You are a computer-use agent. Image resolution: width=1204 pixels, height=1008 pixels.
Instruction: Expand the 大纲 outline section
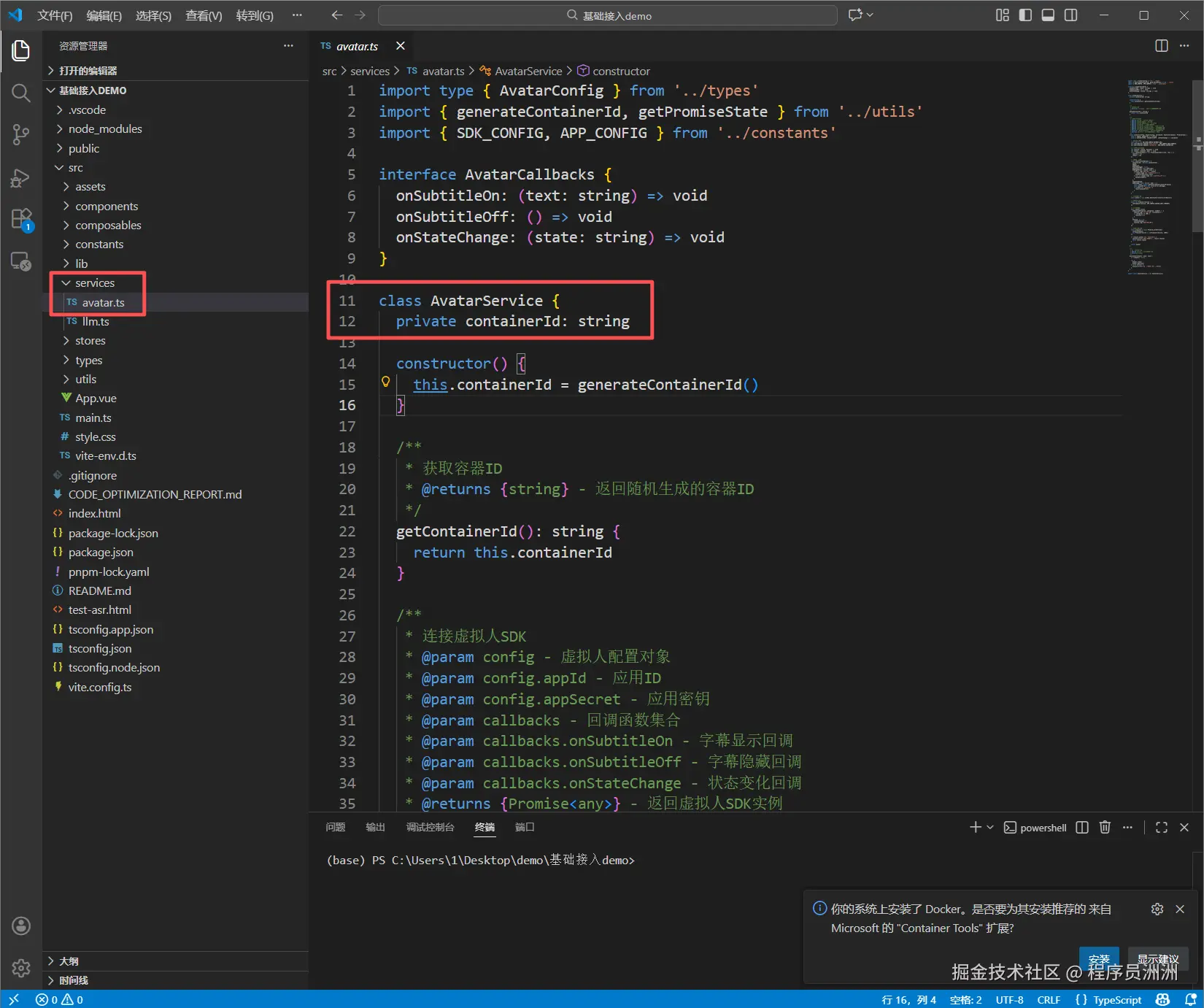coord(175,961)
